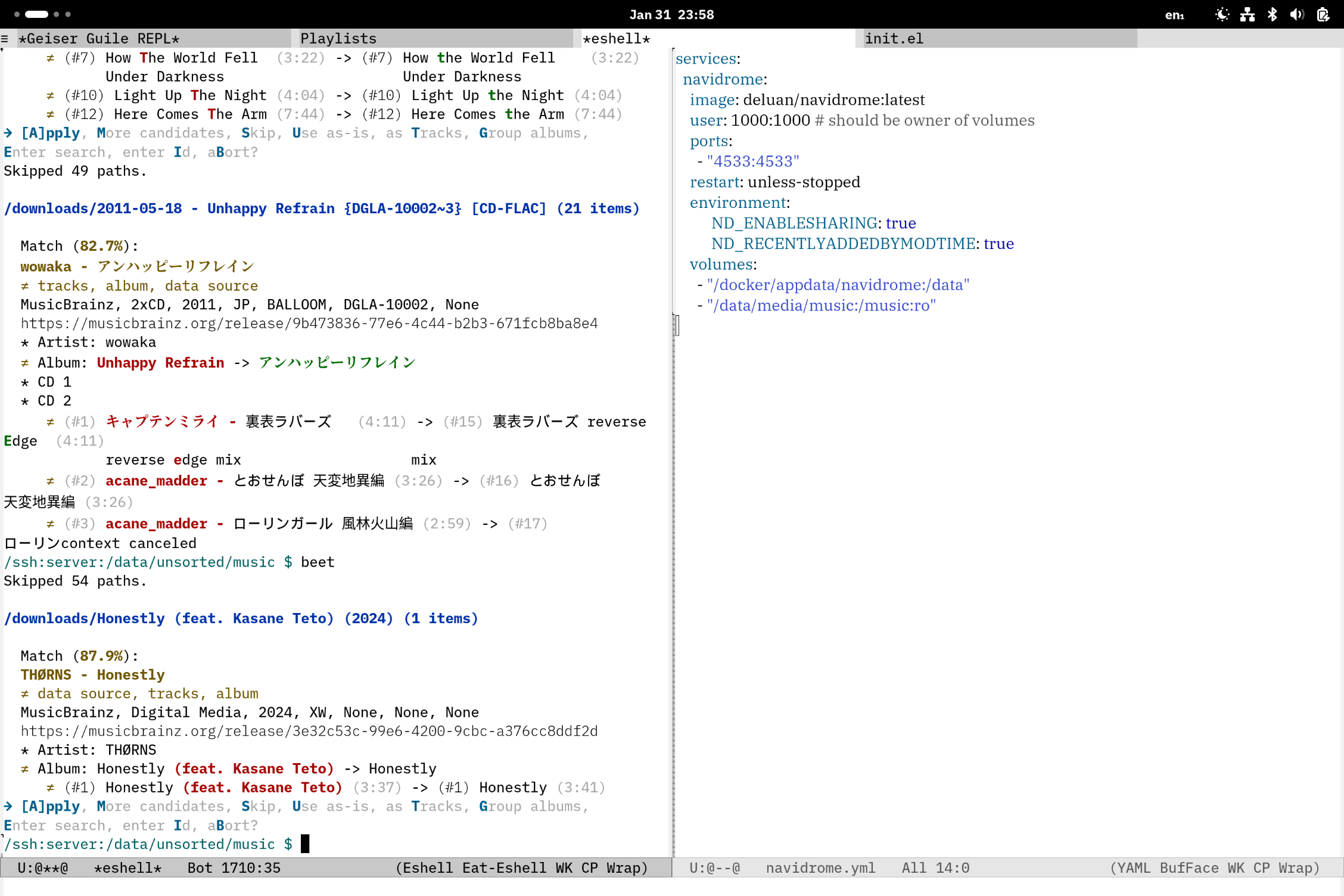The image size is (1344, 896).
Task: Open the Unhappy Refrain MusicBrainz release link
Action: coord(309,323)
